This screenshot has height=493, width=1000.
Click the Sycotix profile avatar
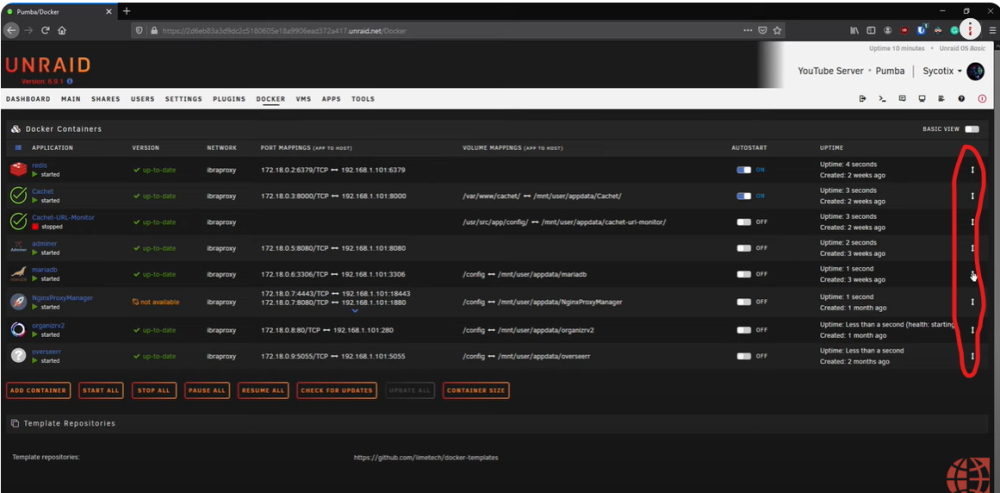[975, 71]
